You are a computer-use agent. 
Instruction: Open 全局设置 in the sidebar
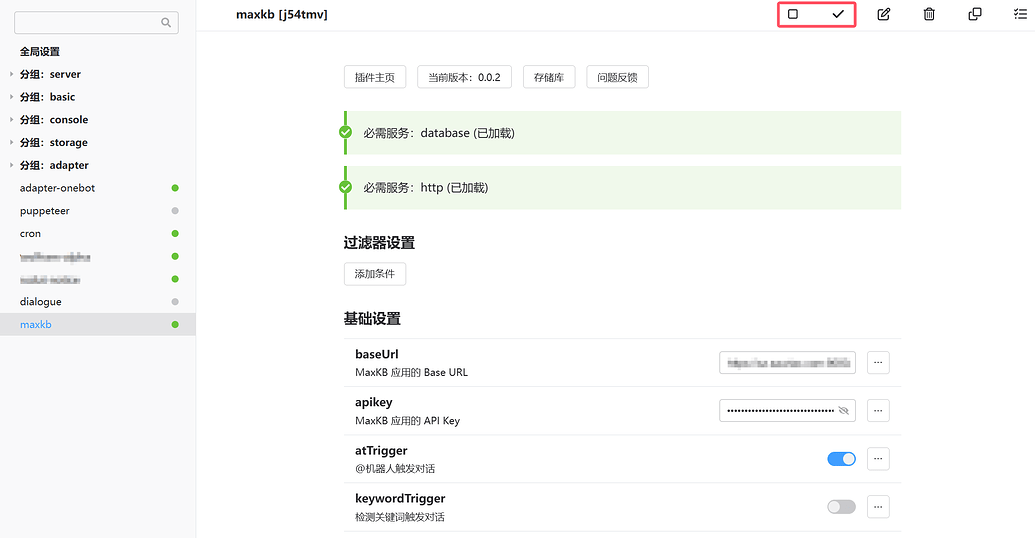(x=40, y=51)
